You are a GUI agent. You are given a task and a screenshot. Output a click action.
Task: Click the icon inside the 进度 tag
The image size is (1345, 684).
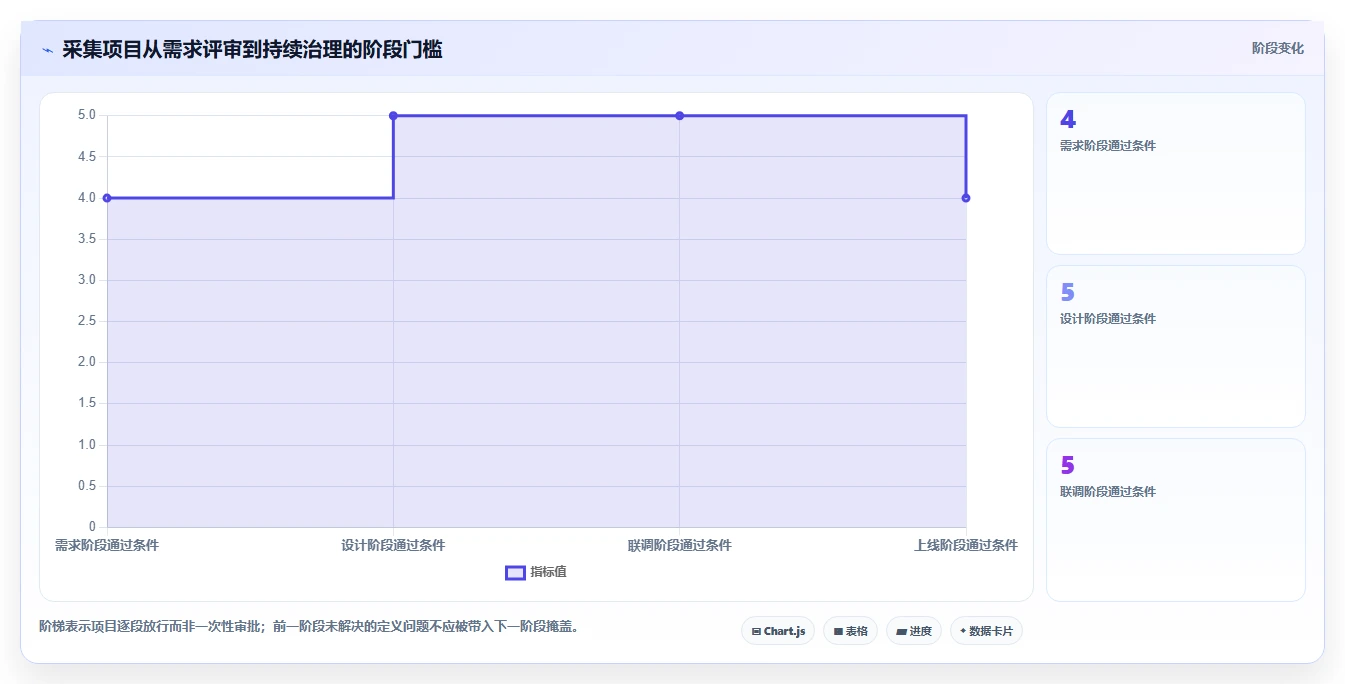pyautogui.click(x=901, y=632)
